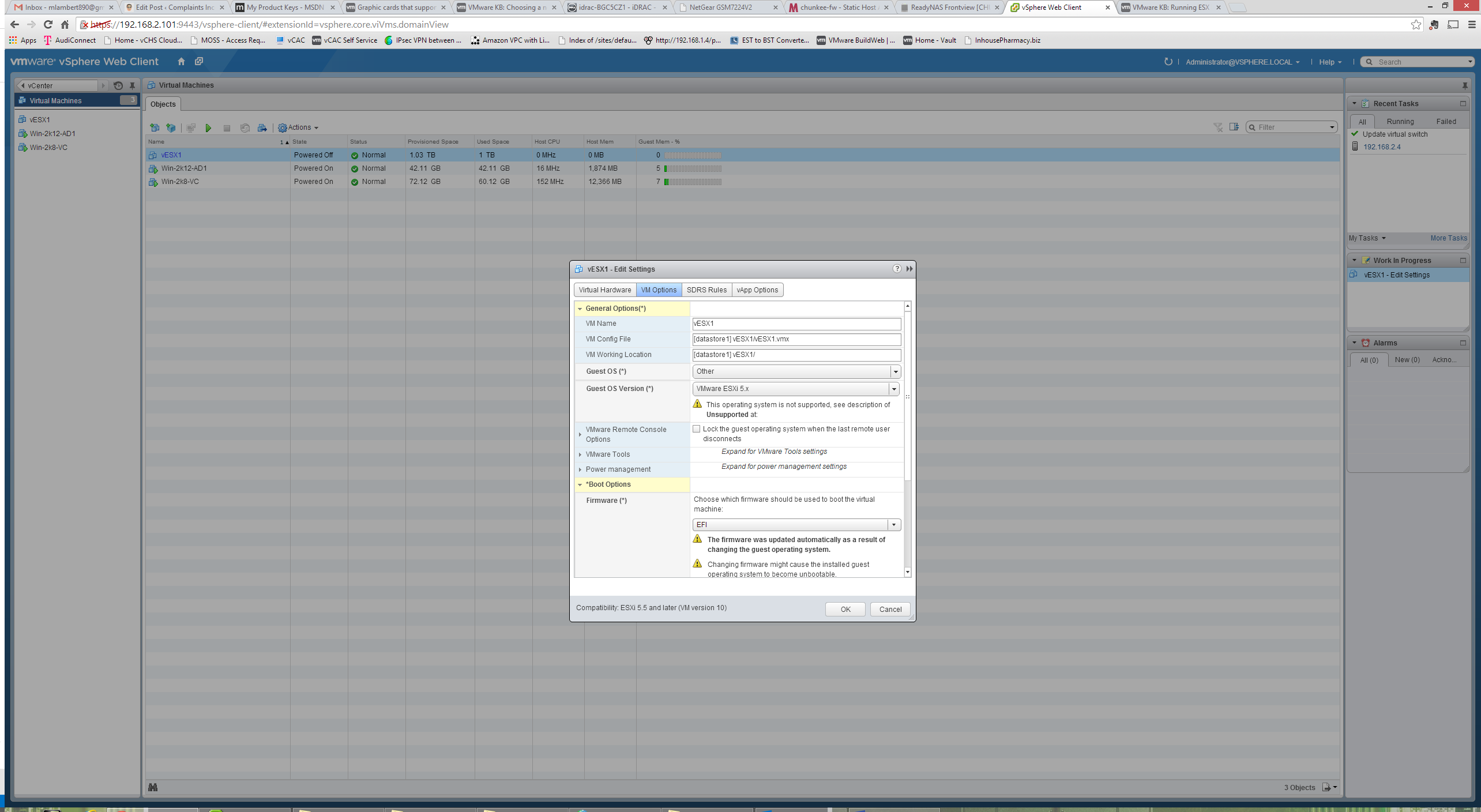Click OK in Edit Settings dialog
This screenshot has height=812, width=1481.
[845, 610]
